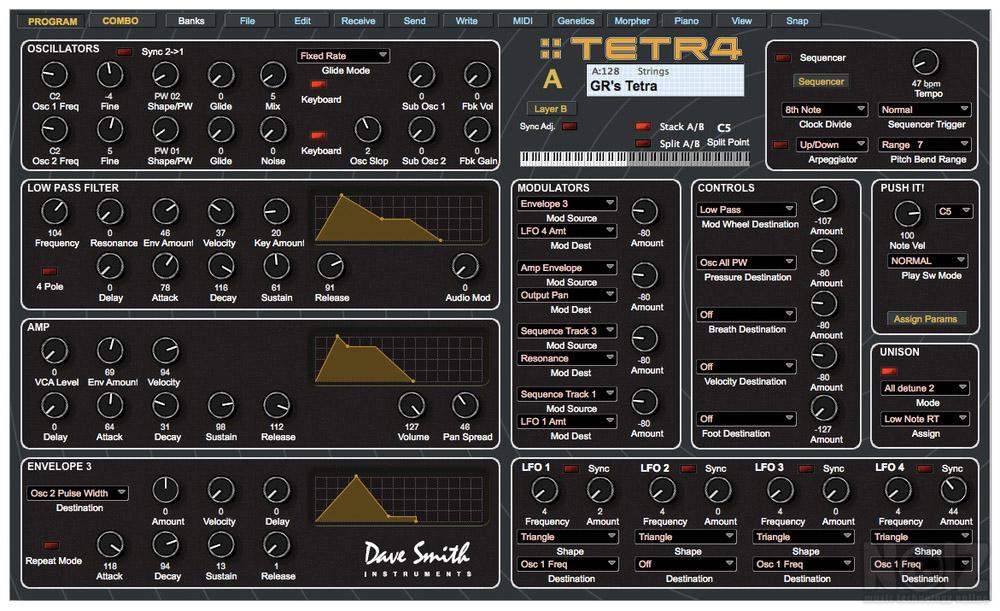1000x611 pixels.
Task: Toggle the Sync 2->1 oscillator switch
Action: (125, 51)
